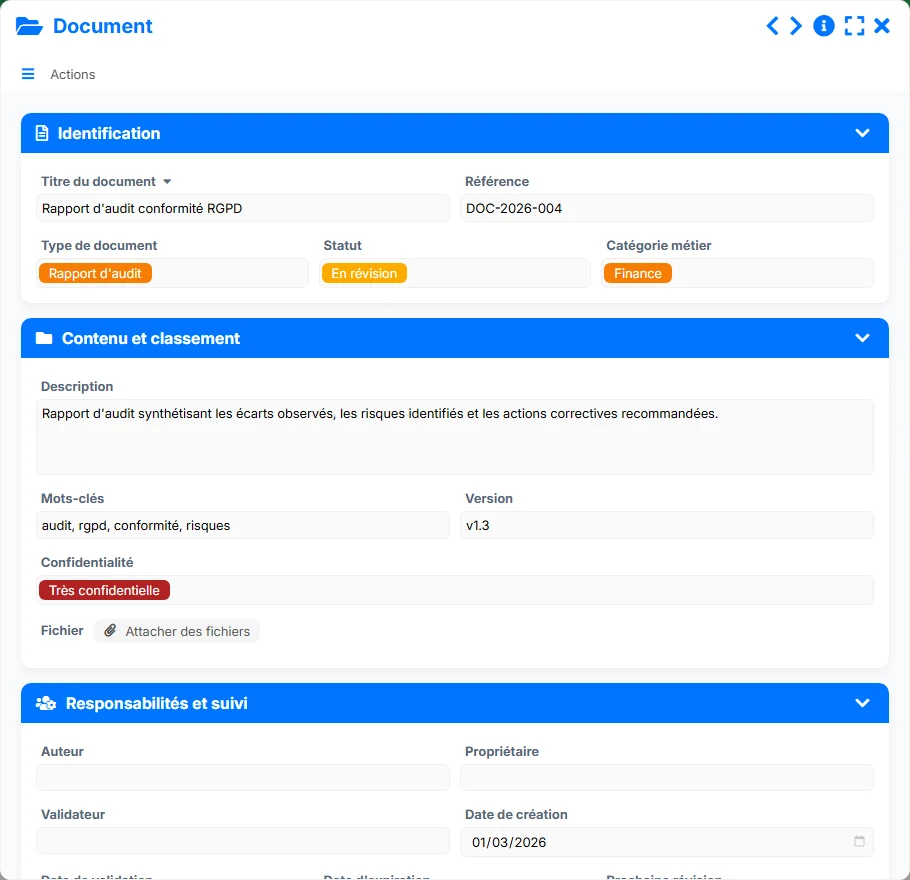
Task: Edit the Titre du document field
Action: (x=243, y=208)
